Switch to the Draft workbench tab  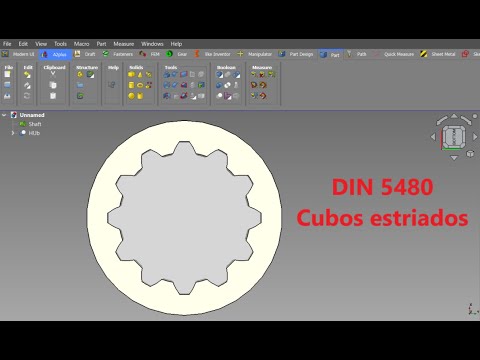click(x=86, y=54)
